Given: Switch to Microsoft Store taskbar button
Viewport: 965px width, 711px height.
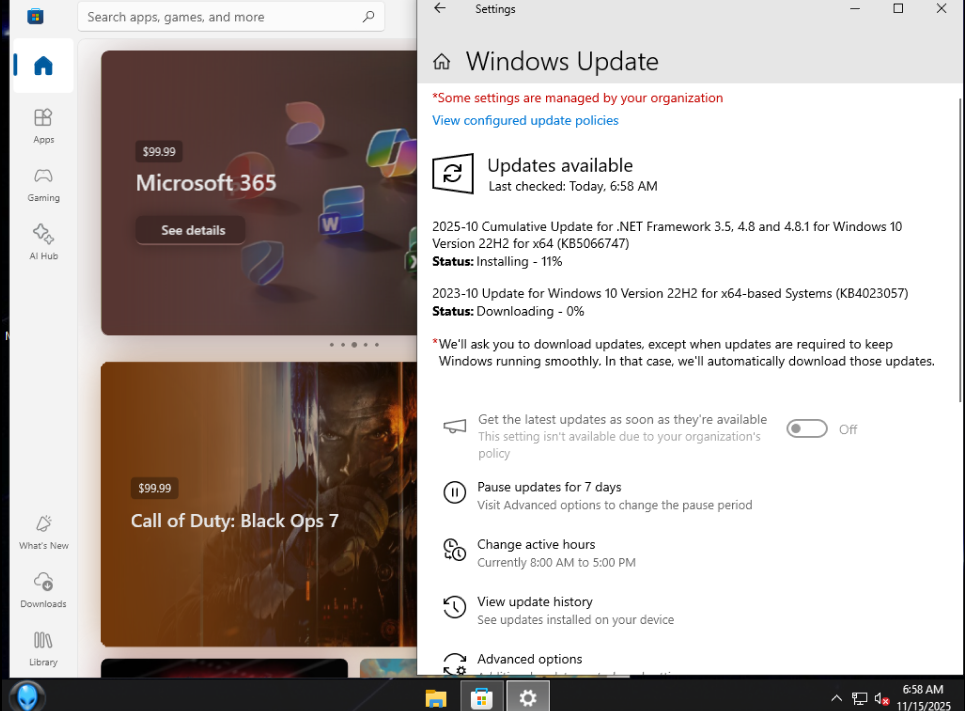Looking at the screenshot, I should pyautogui.click(x=481, y=698).
